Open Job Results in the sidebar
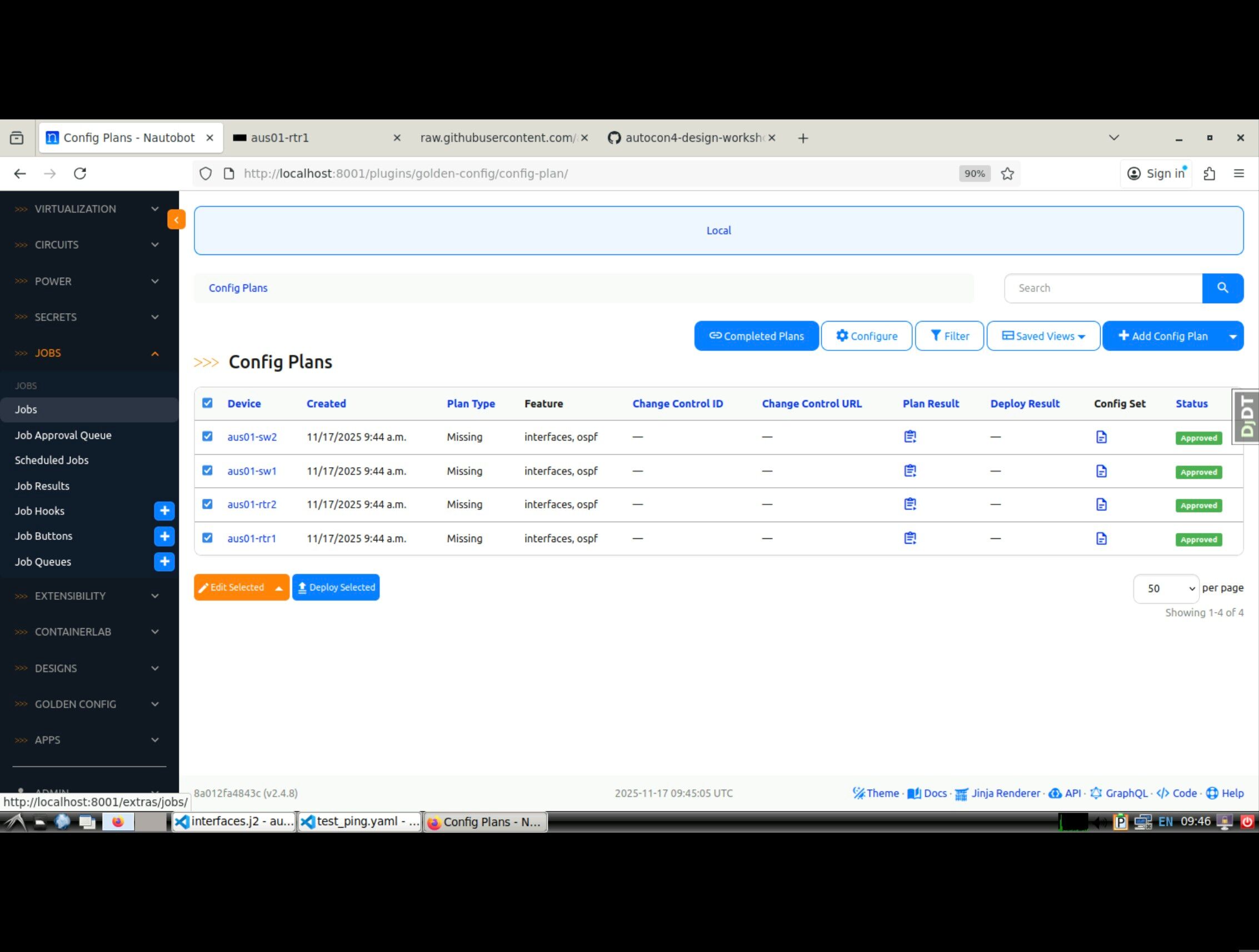Image resolution: width=1259 pixels, height=952 pixels. point(42,486)
